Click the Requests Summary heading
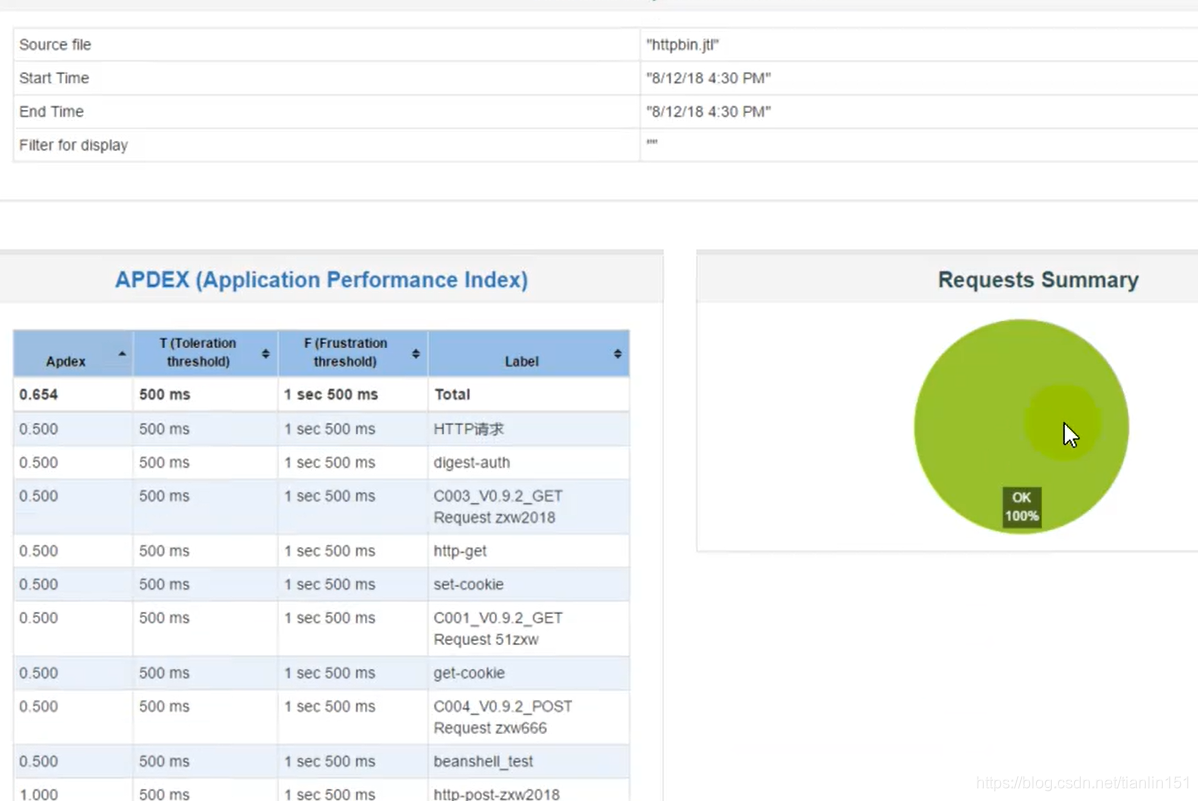This screenshot has width=1198, height=801. (1038, 280)
